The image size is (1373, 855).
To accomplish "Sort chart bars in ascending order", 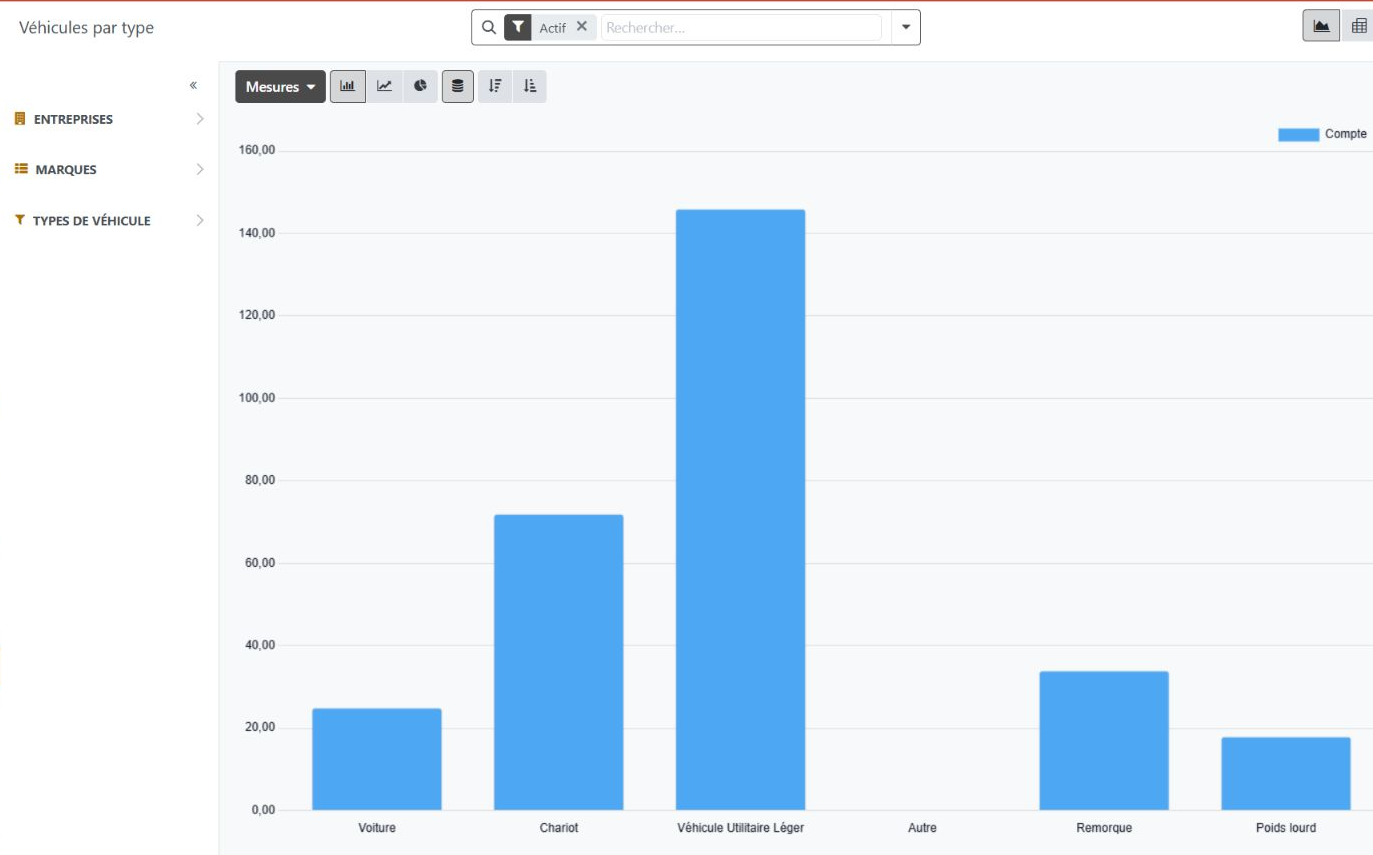I will point(530,87).
